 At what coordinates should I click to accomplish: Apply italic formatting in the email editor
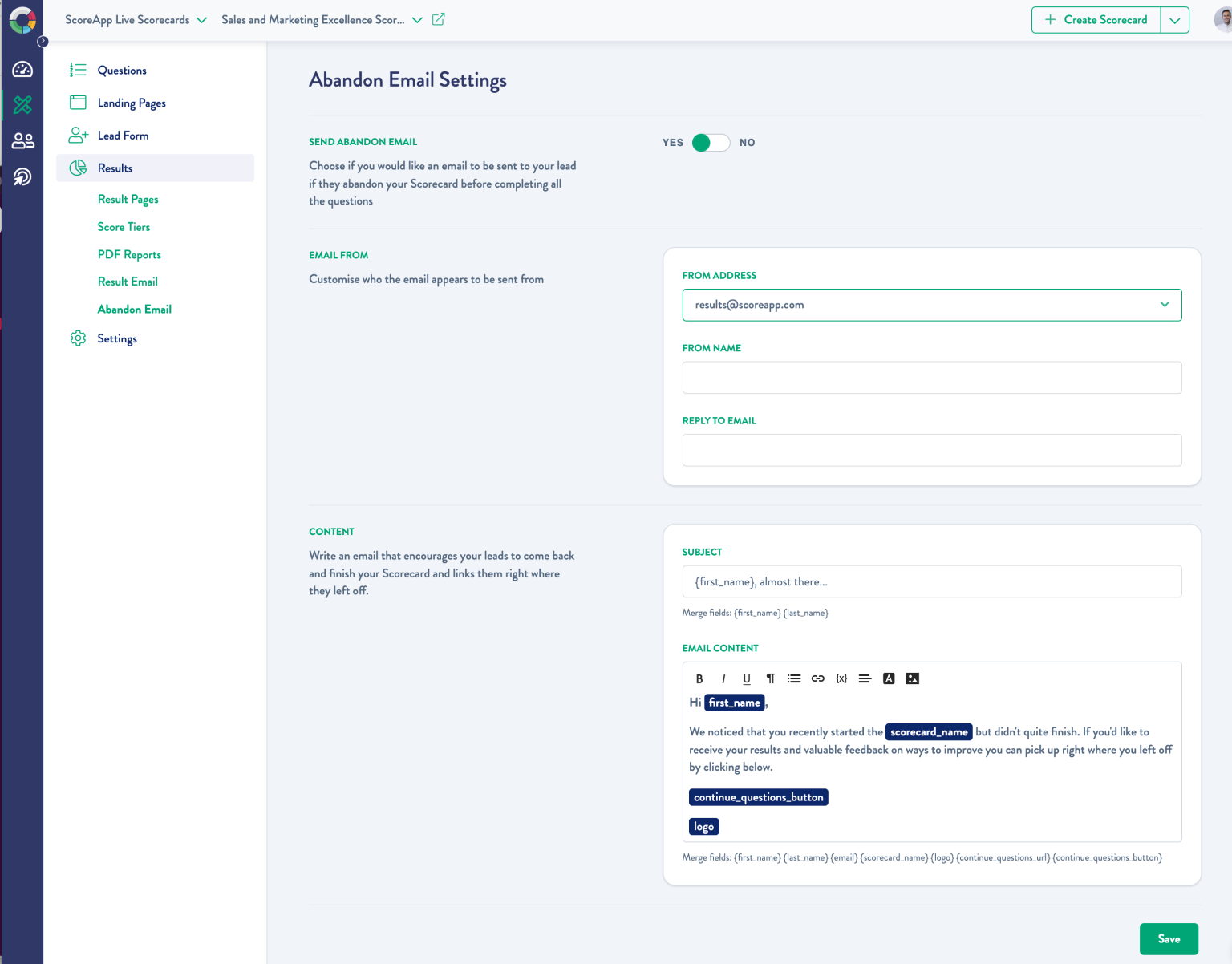723,678
